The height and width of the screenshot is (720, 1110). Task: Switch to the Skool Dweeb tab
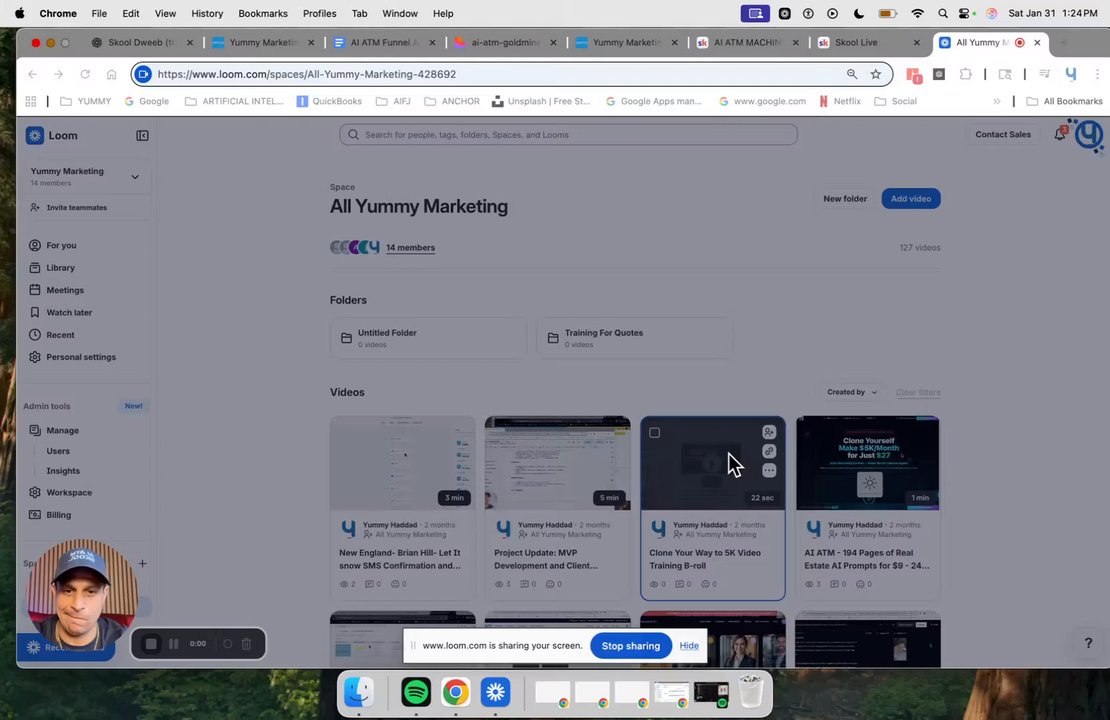tap(142, 42)
